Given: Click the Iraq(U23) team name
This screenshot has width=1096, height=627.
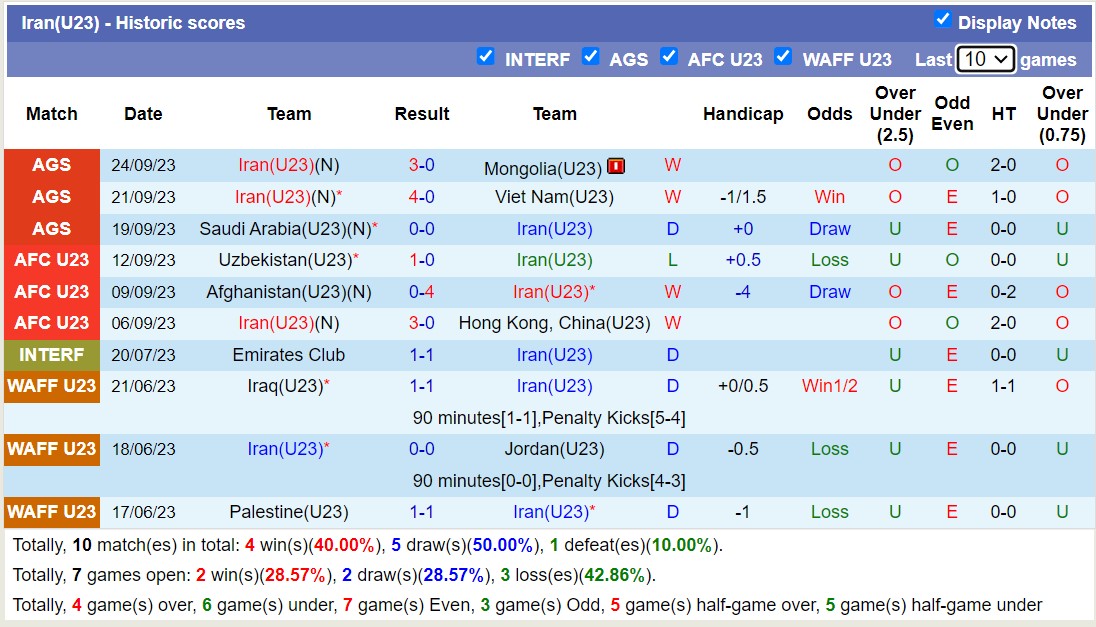Looking at the screenshot, I should [285, 386].
